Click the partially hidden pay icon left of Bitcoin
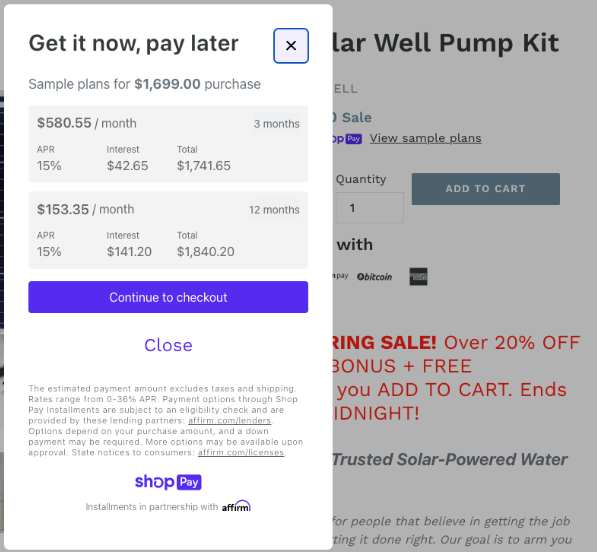 pos(340,276)
